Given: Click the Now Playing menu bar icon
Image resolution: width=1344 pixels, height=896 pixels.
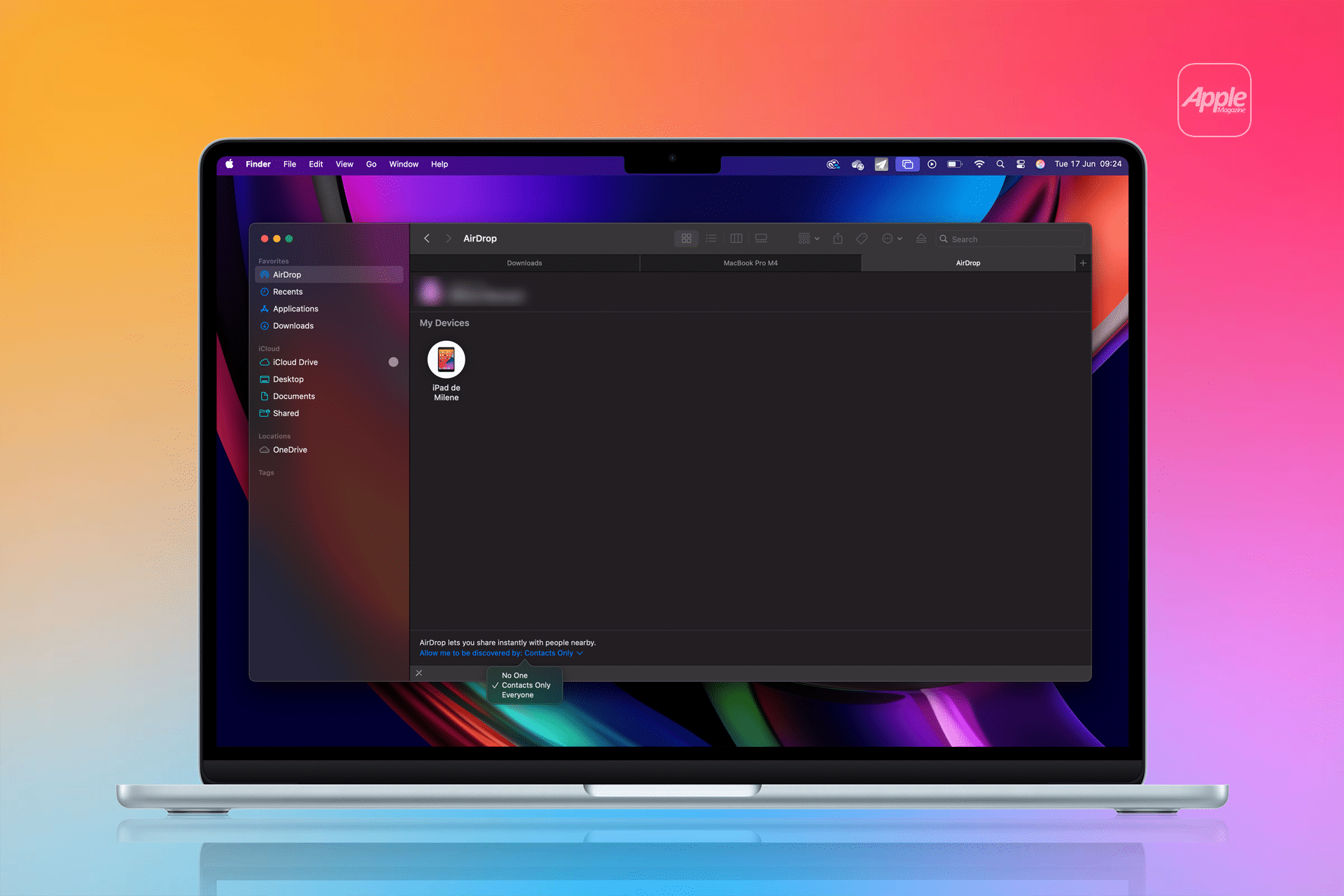Looking at the screenshot, I should point(932,164).
